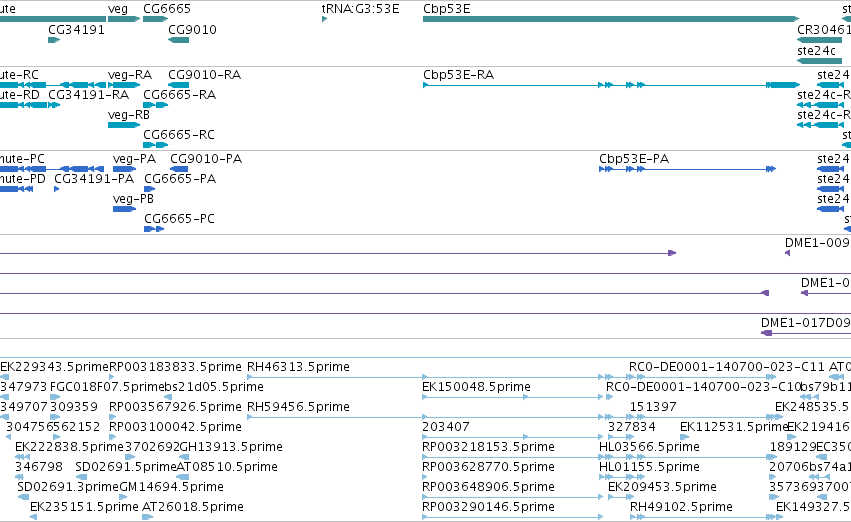Click the 327834 EST label
Viewport: 851px width, 522px height.
click(631, 427)
